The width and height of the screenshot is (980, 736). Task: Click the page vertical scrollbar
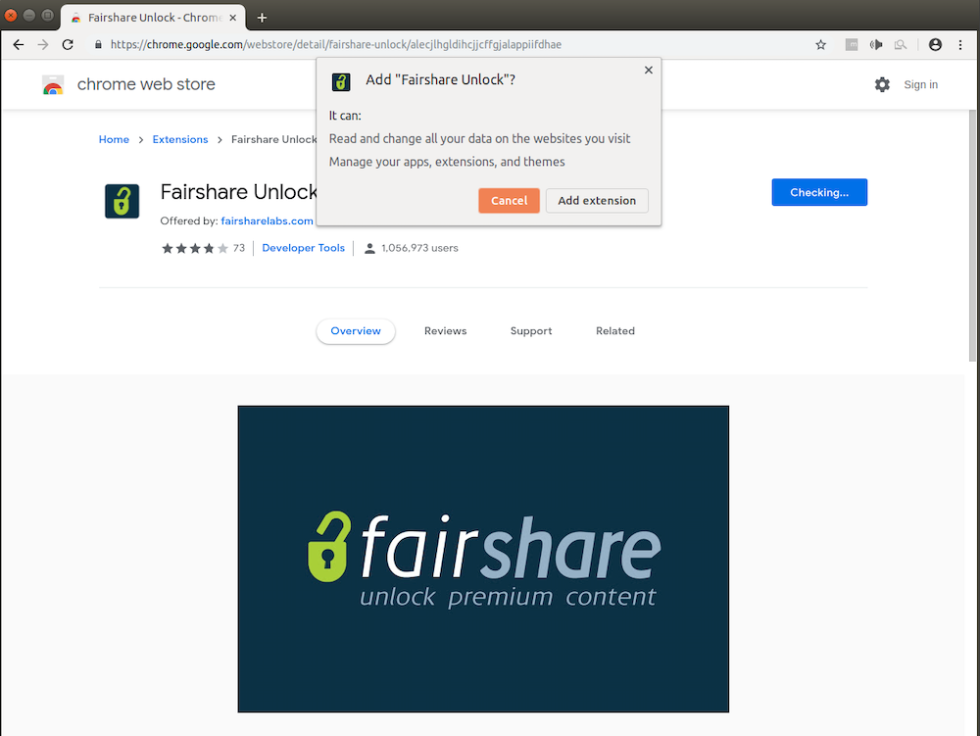(x=972, y=235)
